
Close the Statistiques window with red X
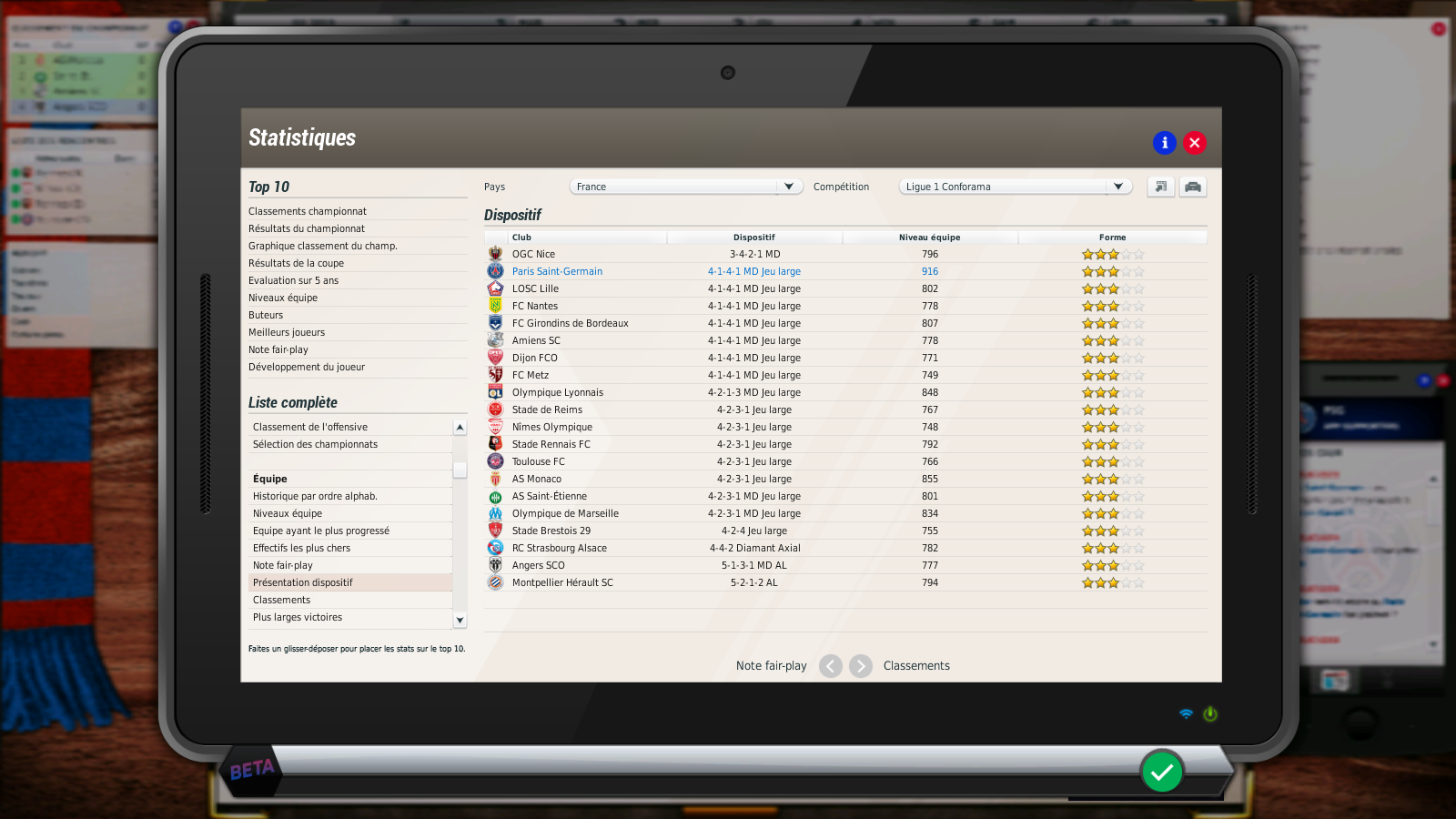1195,143
